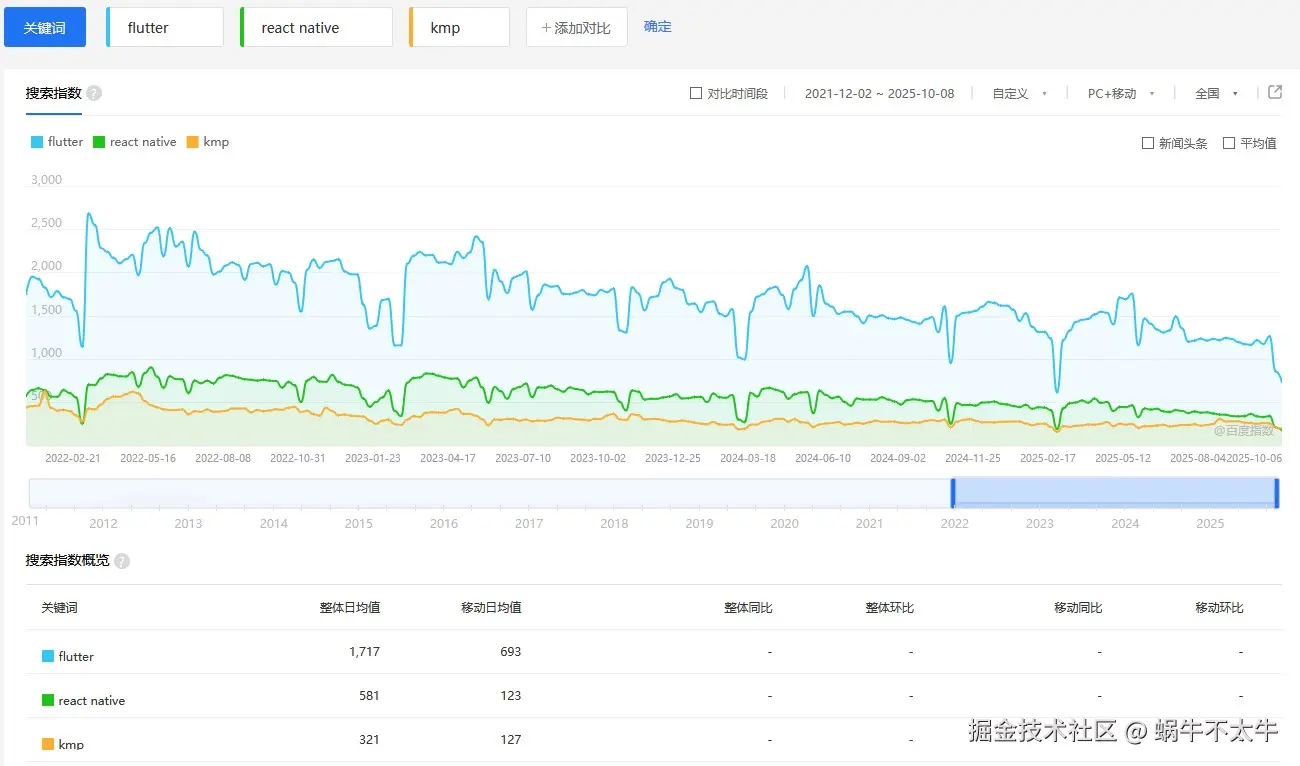Click the 添加对比 button
This screenshot has width=1300, height=766.
577,27
